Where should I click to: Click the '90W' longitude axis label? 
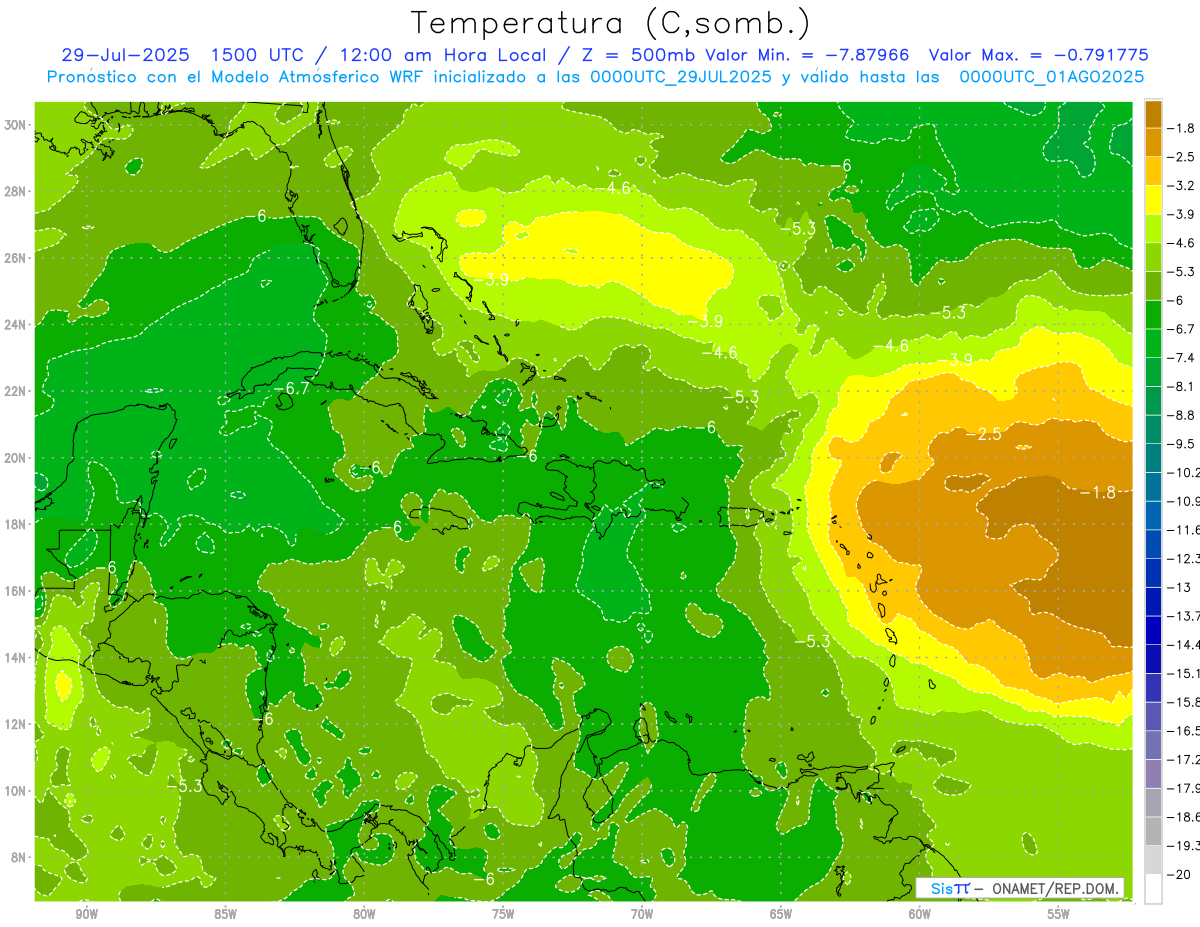coord(86,914)
